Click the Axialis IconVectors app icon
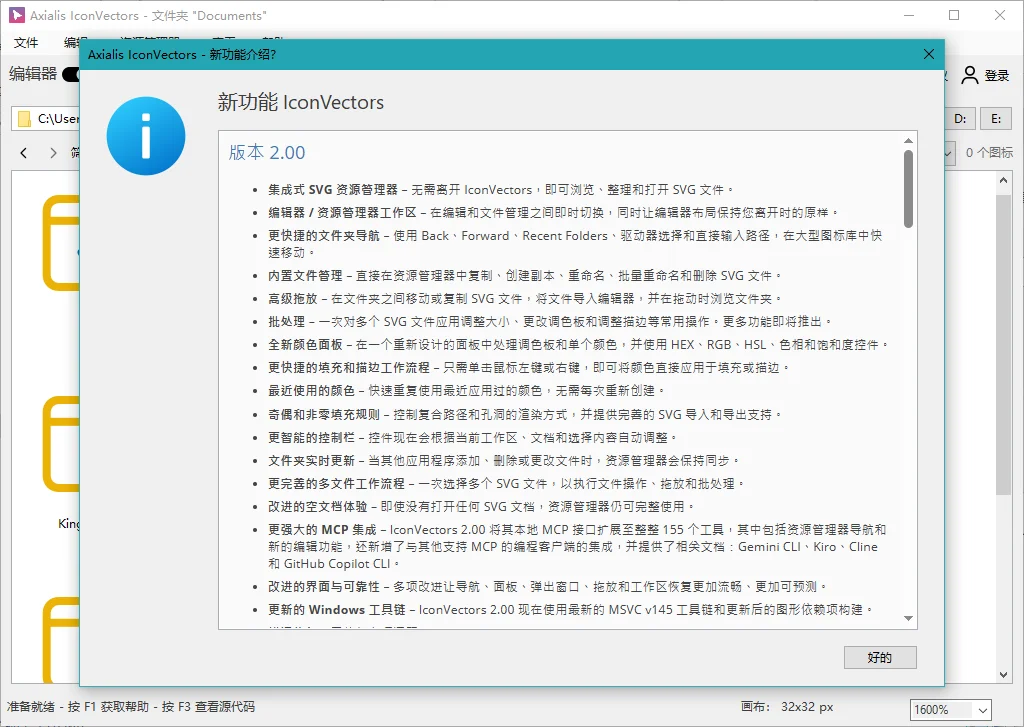1024x727 pixels. pyautogui.click(x=17, y=15)
